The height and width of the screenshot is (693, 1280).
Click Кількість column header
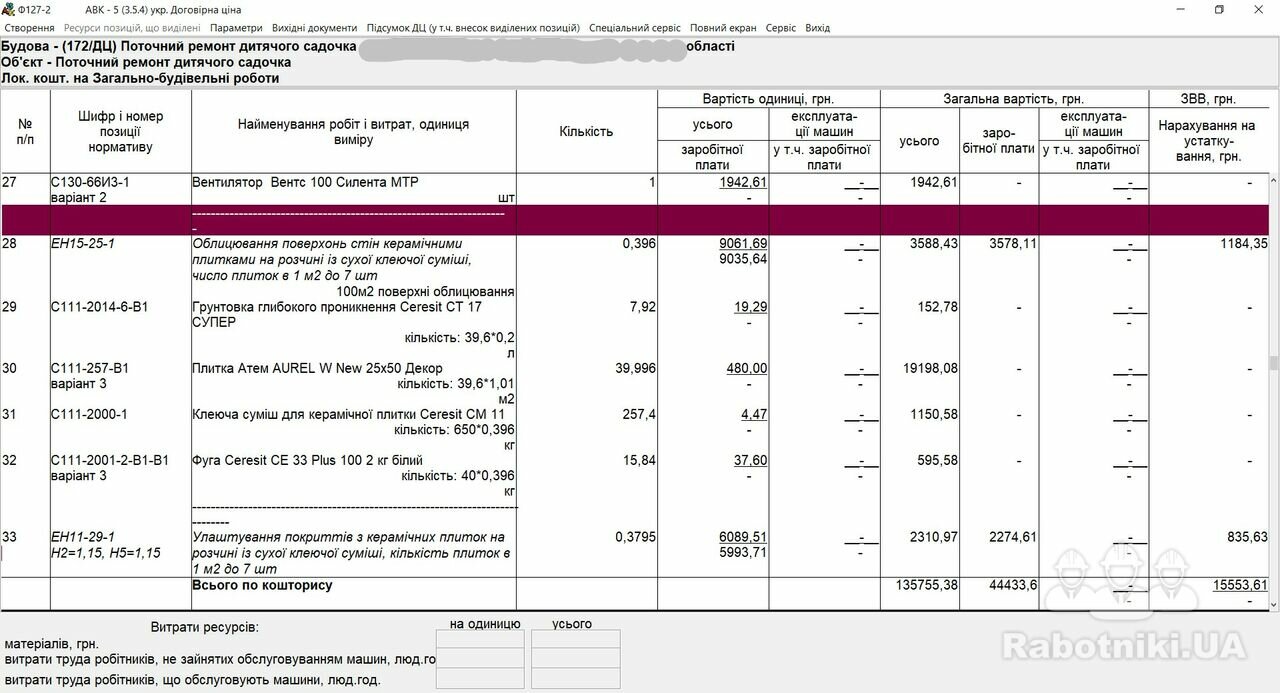586,132
